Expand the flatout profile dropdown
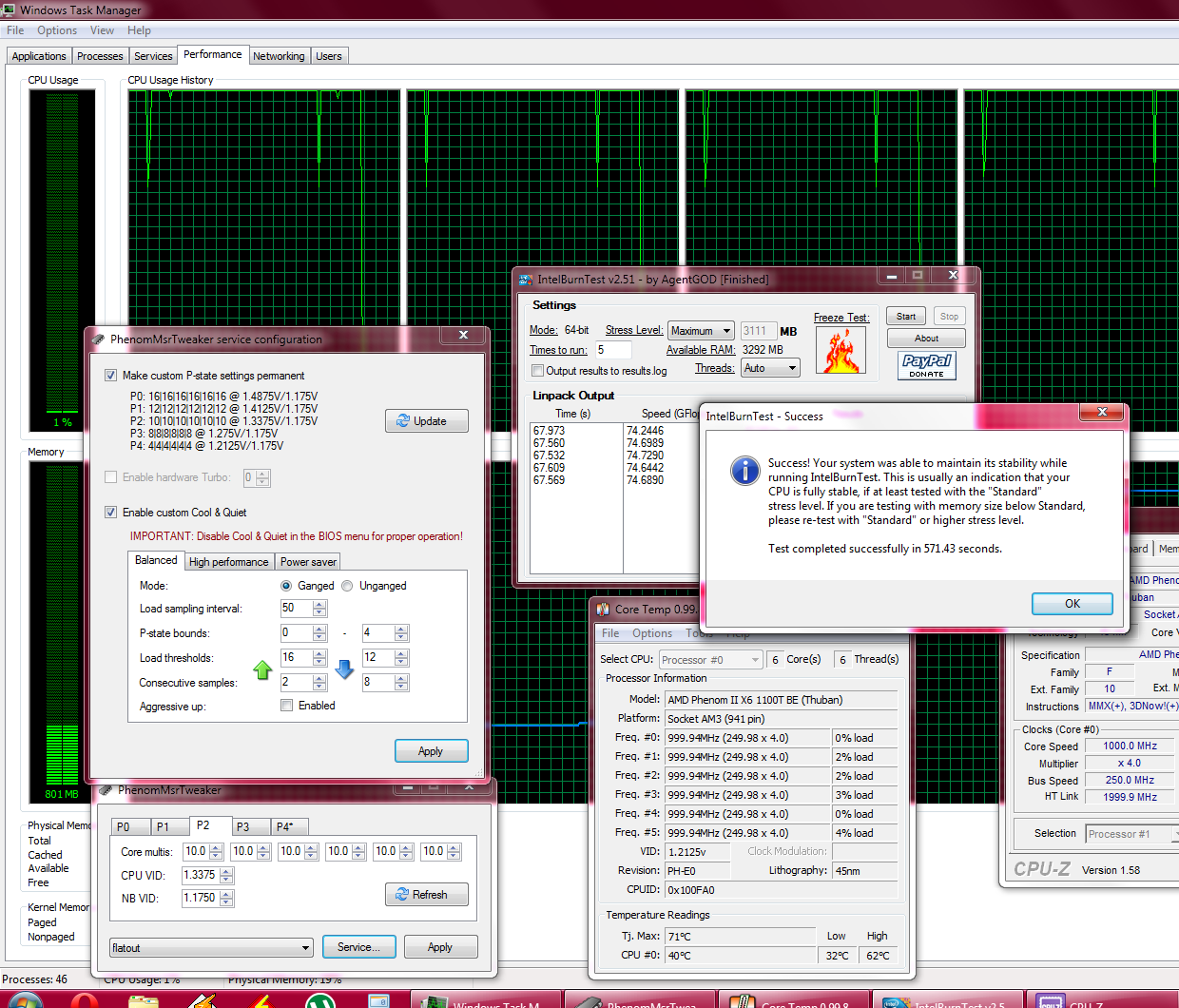Screen dimensions: 1179x1008 point(211,948)
